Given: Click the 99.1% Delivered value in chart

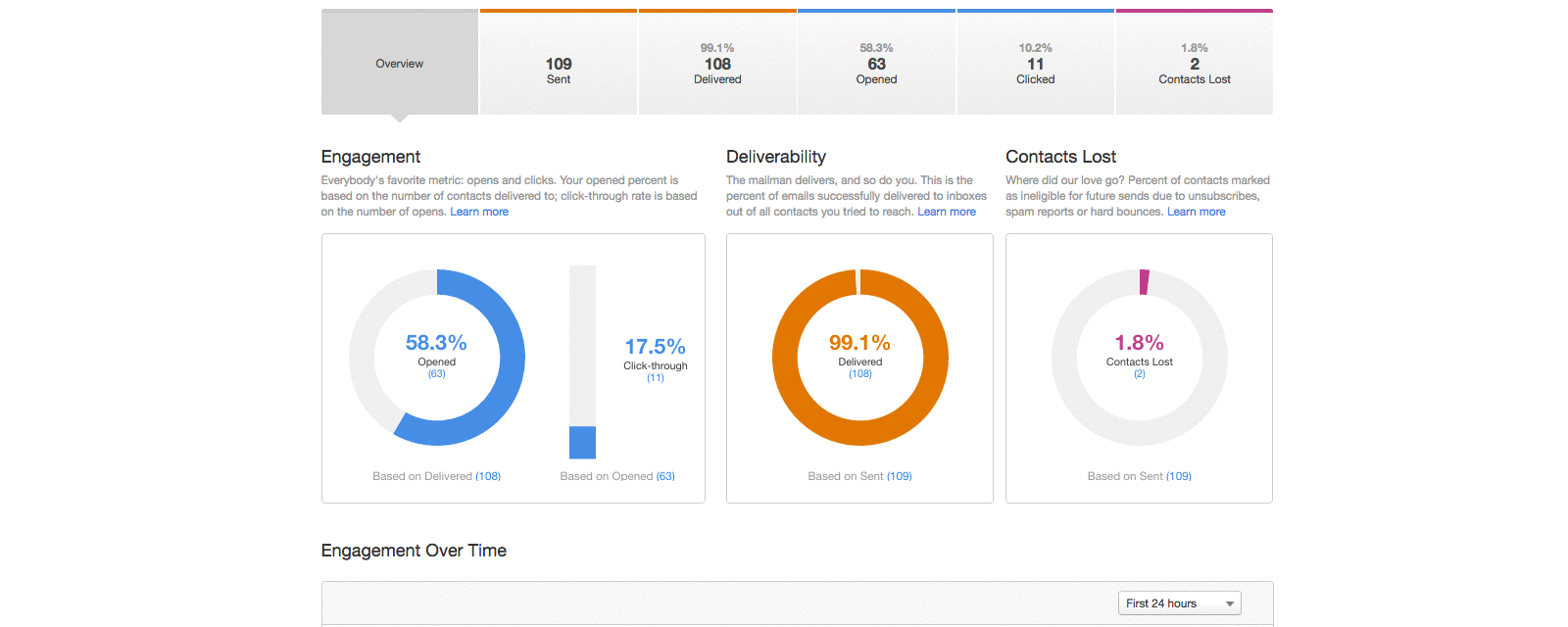Looking at the screenshot, I should click(859, 343).
